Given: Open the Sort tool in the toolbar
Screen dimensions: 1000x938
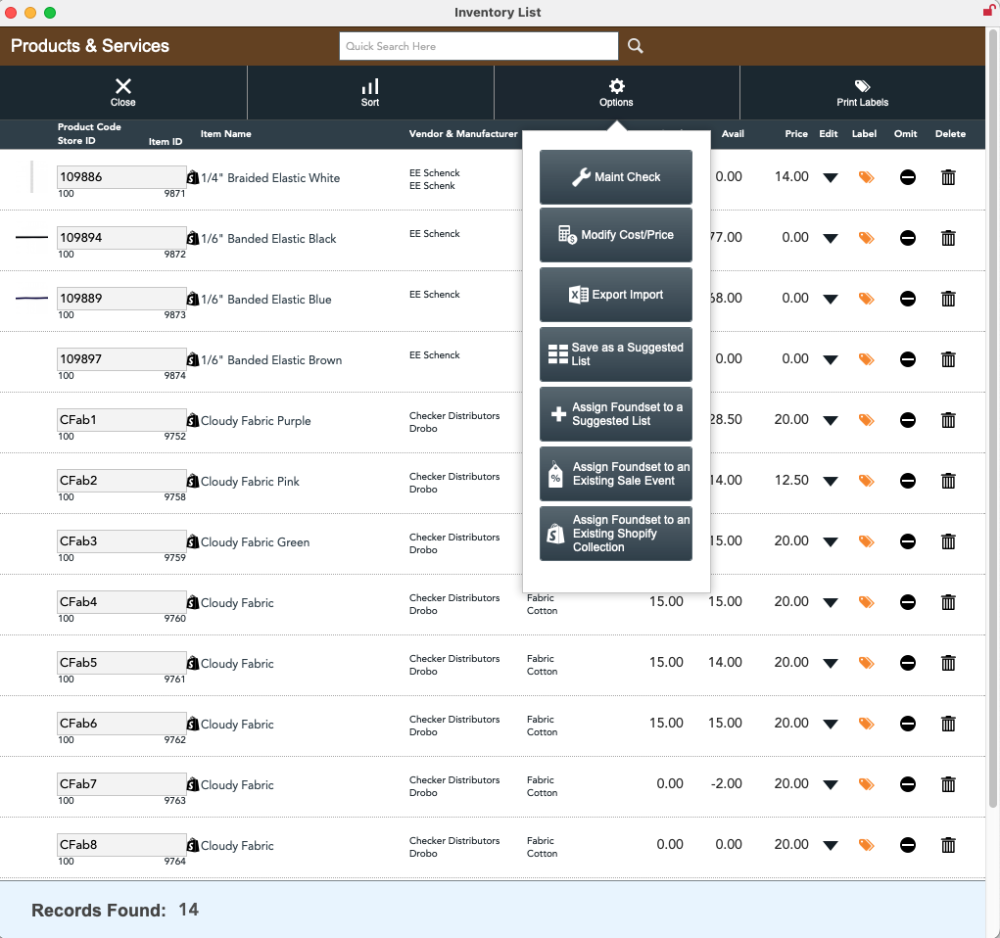Looking at the screenshot, I should (x=369, y=92).
